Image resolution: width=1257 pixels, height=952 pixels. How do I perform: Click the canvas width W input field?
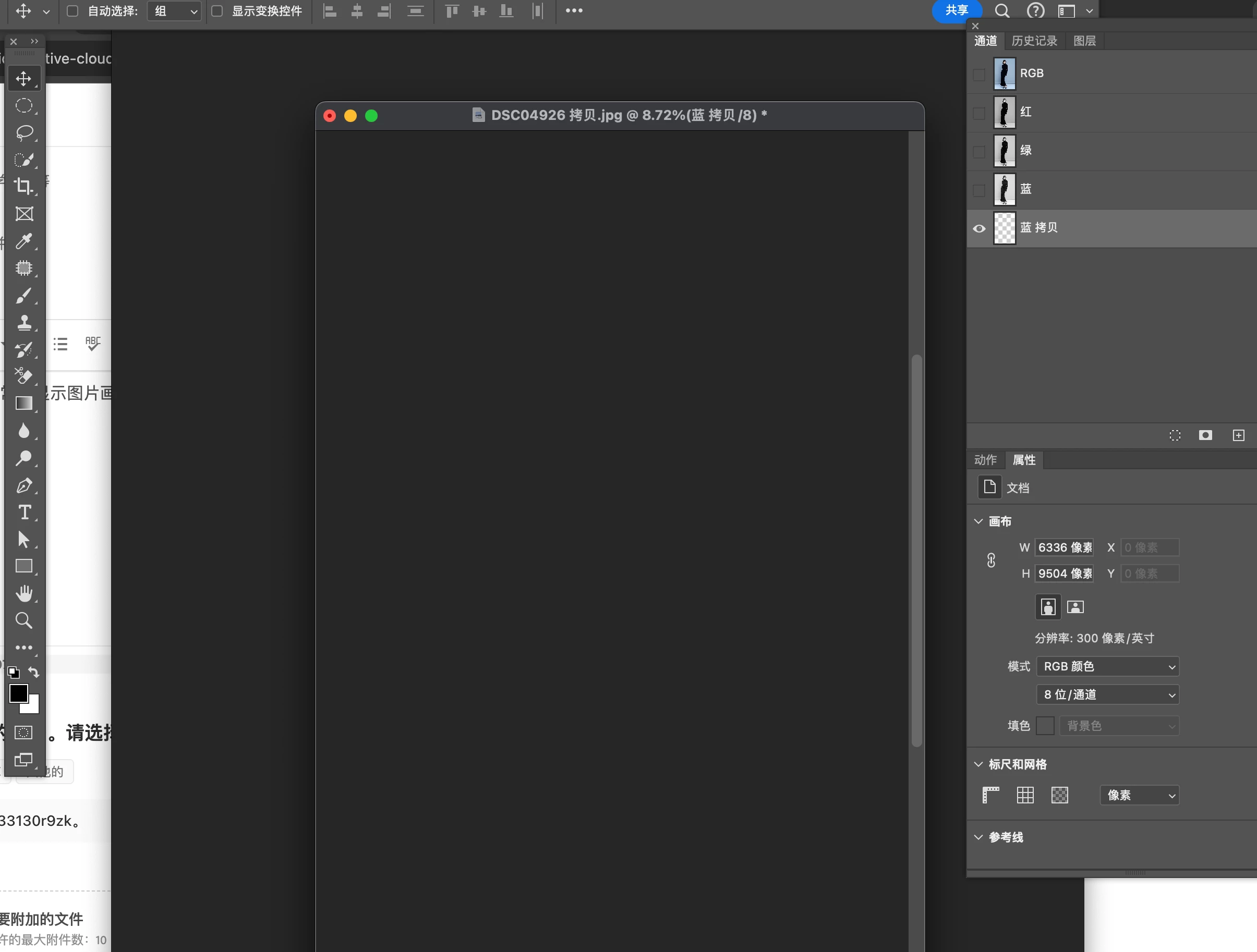1065,547
